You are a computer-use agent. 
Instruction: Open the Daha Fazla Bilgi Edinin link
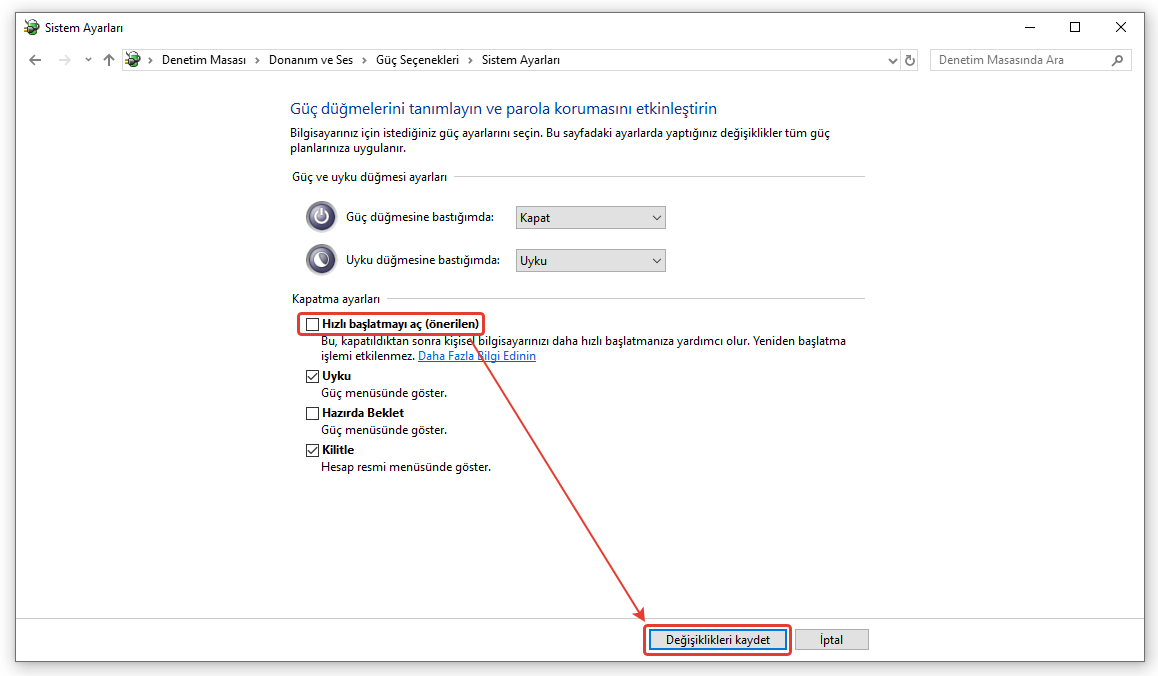[x=476, y=356]
